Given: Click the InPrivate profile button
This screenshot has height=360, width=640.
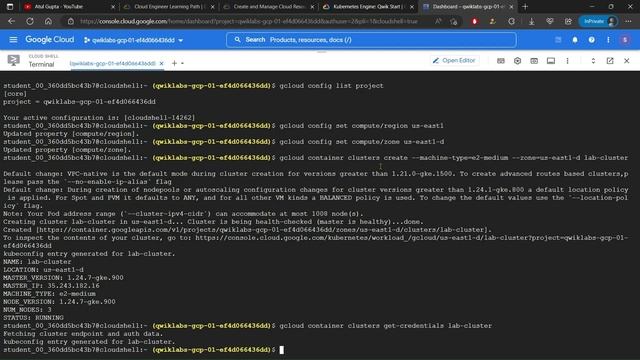Looking at the screenshot, I should [x=599, y=21].
